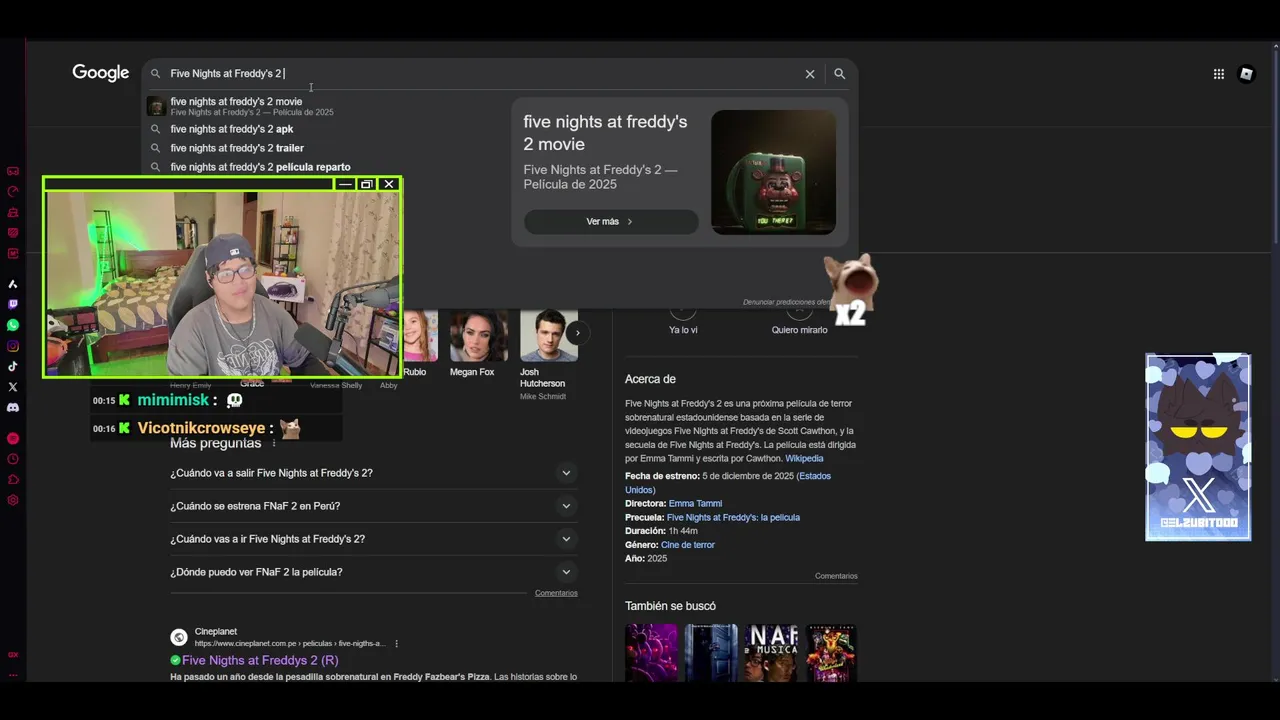
Task: Open Cineplanet result options menu (three dots)
Action: click(x=396, y=644)
